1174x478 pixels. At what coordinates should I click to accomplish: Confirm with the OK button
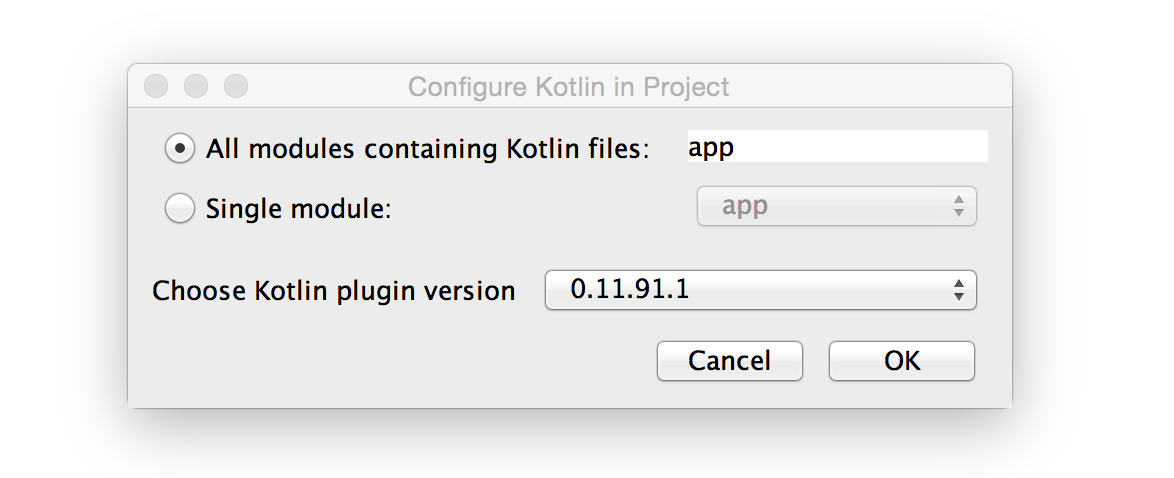click(901, 361)
